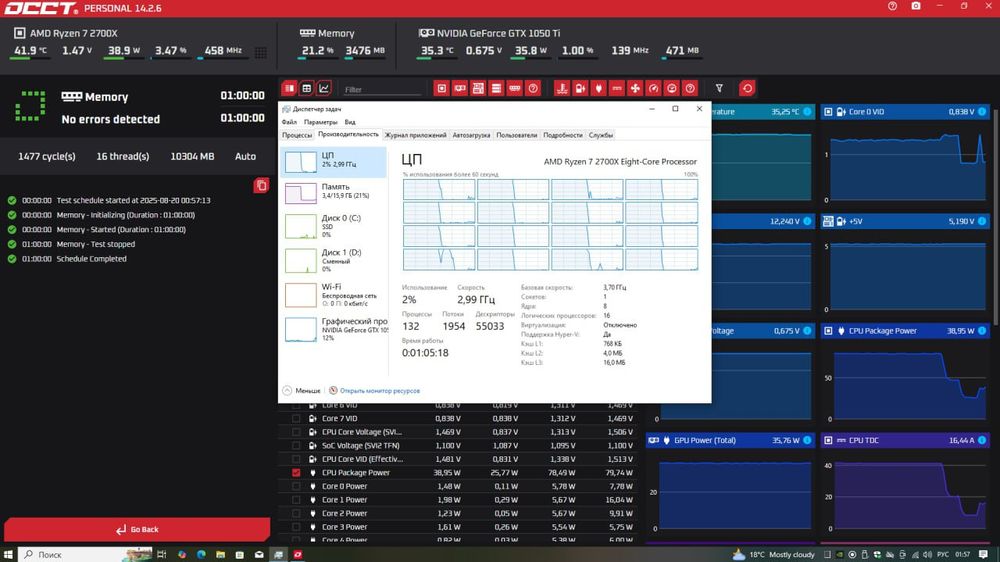This screenshot has height=562, width=1000.
Task: Click the fan sensor filter icon
Action: click(635, 89)
